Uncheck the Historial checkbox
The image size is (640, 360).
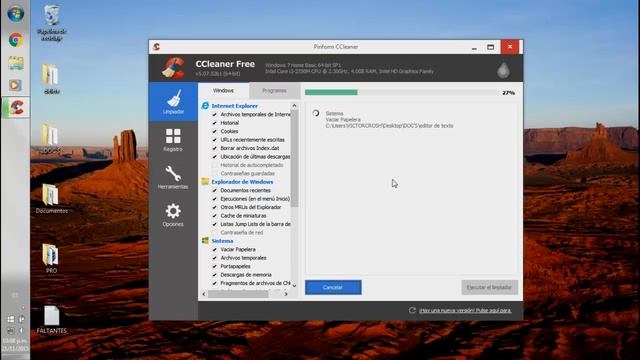215,123
